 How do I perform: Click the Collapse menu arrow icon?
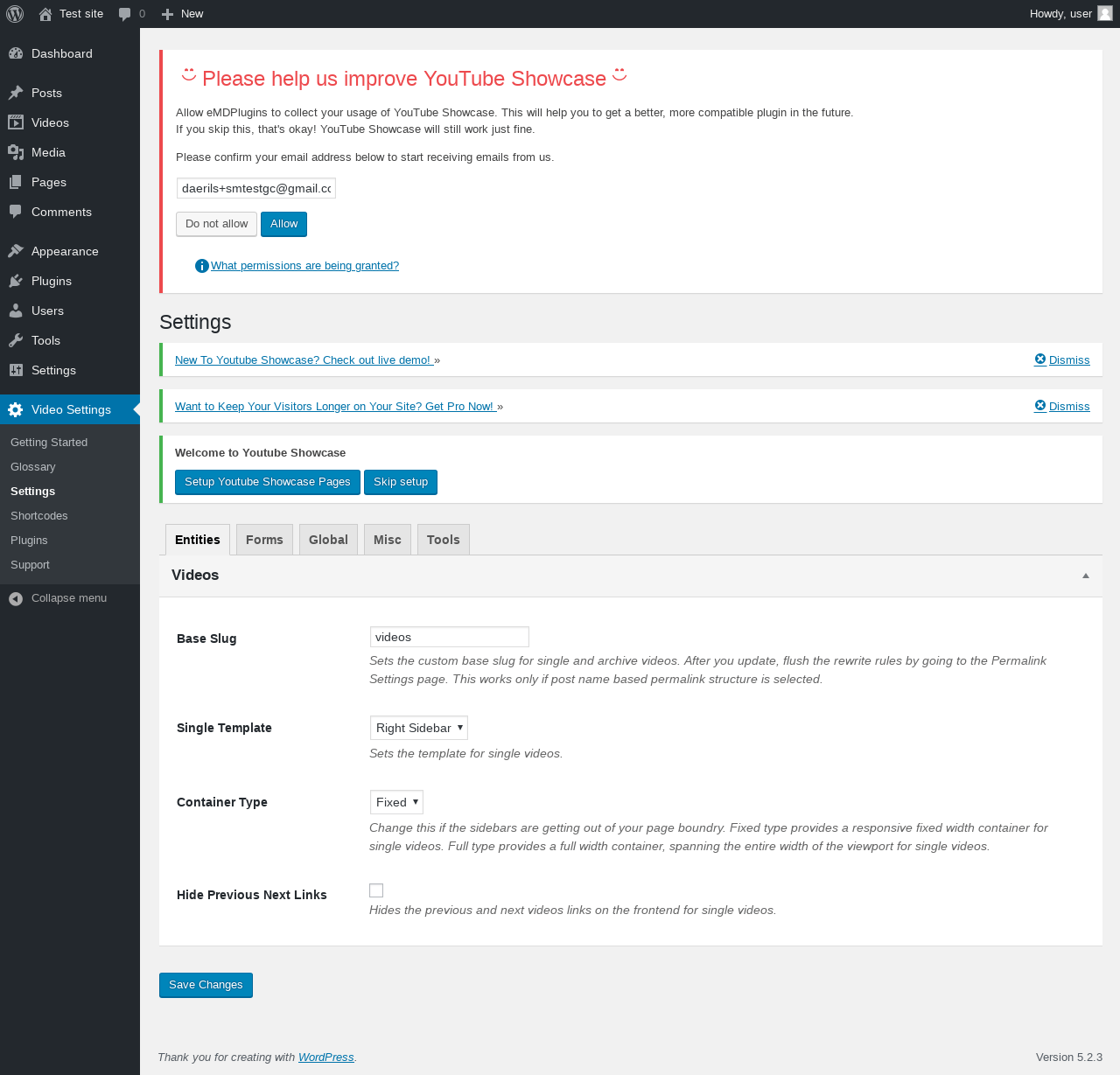tap(16, 598)
